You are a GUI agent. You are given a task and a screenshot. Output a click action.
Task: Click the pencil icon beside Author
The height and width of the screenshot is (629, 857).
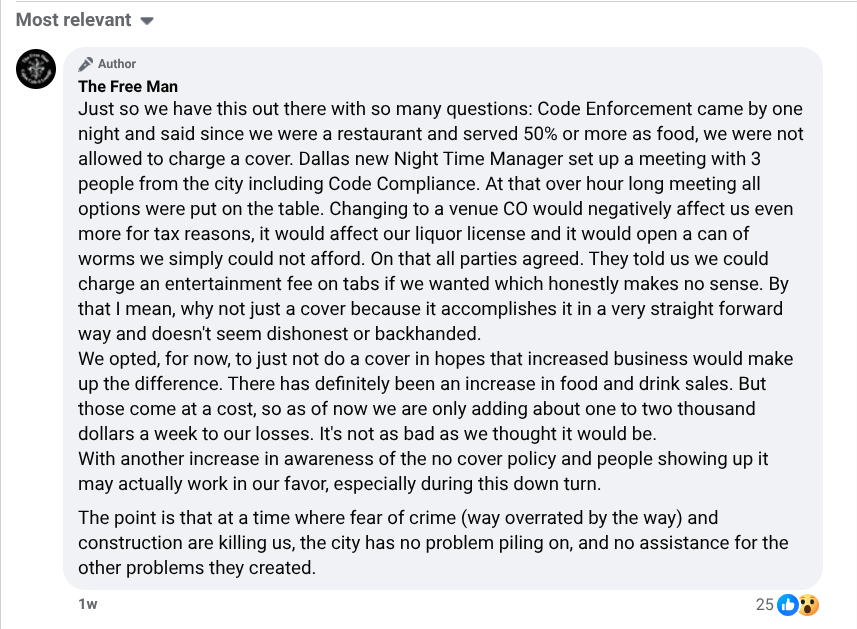(86, 64)
